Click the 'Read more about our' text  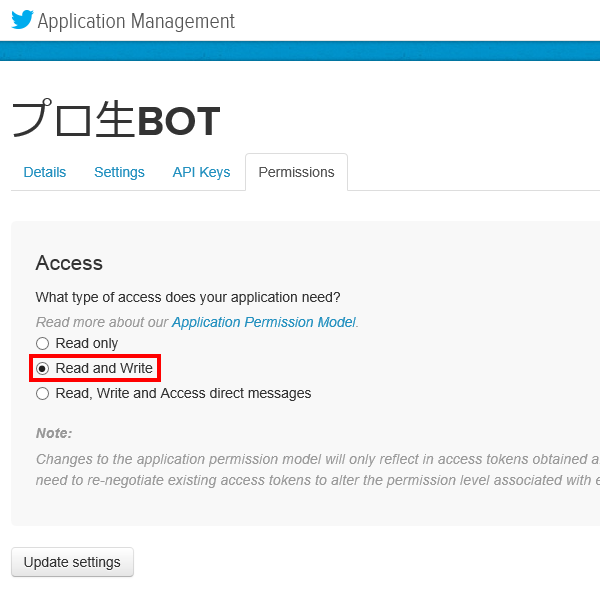[102, 322]
